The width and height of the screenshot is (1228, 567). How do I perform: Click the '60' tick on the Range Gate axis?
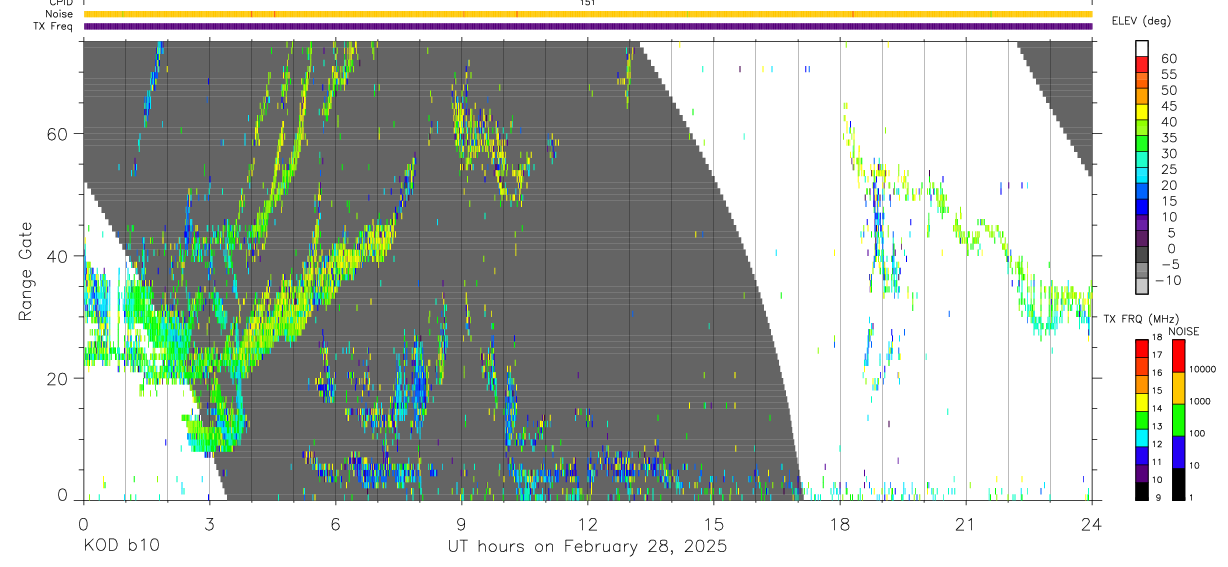pos(58,134)
